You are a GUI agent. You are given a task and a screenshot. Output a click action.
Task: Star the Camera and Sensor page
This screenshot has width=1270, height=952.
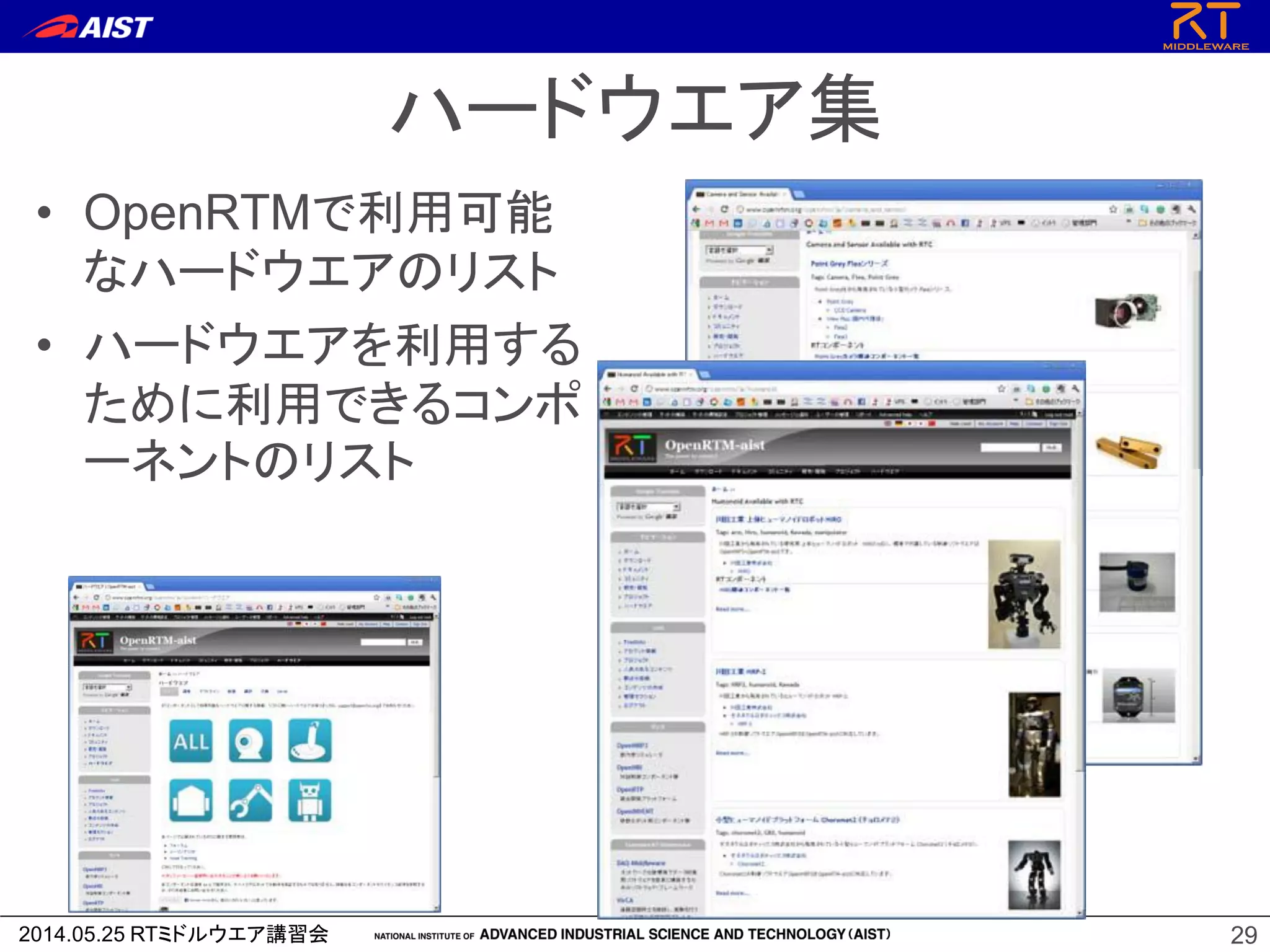pyautogui.click(x=1113, y=209)
